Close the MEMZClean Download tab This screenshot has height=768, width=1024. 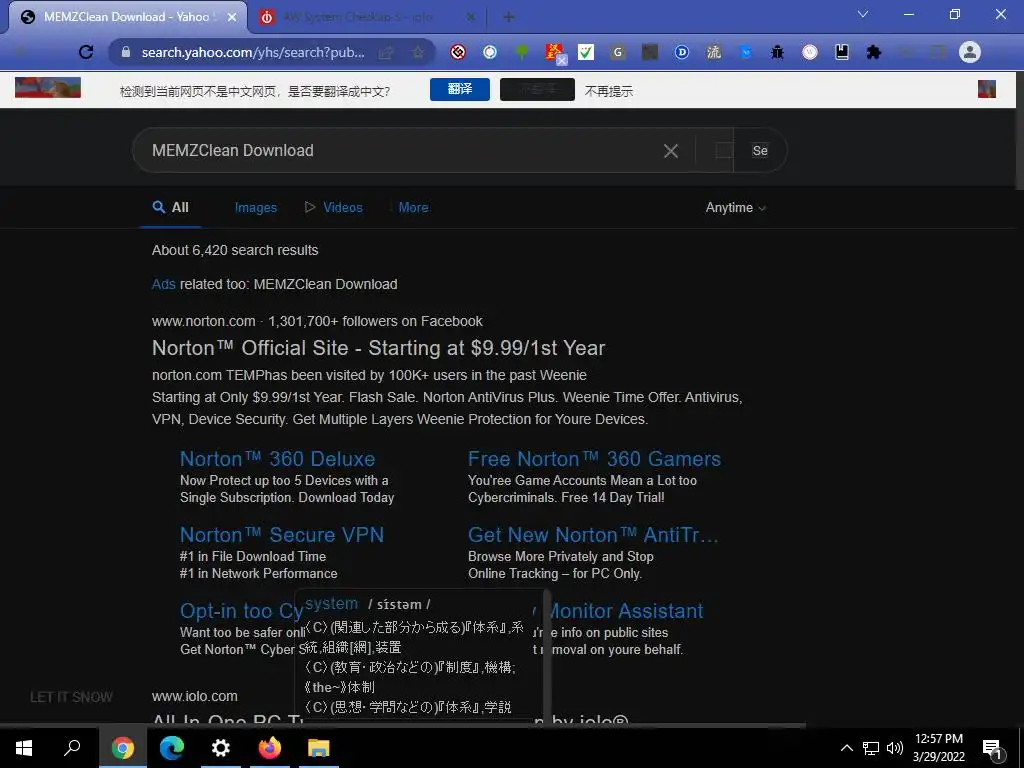[232, 17]
